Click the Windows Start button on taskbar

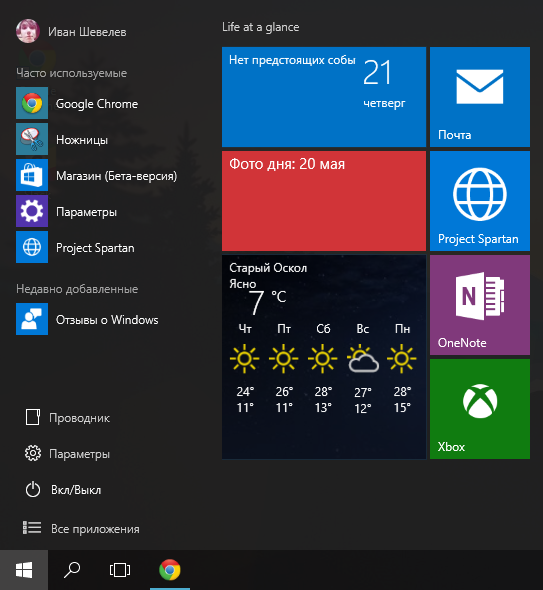pyautogui.click(x=24, y=570)
